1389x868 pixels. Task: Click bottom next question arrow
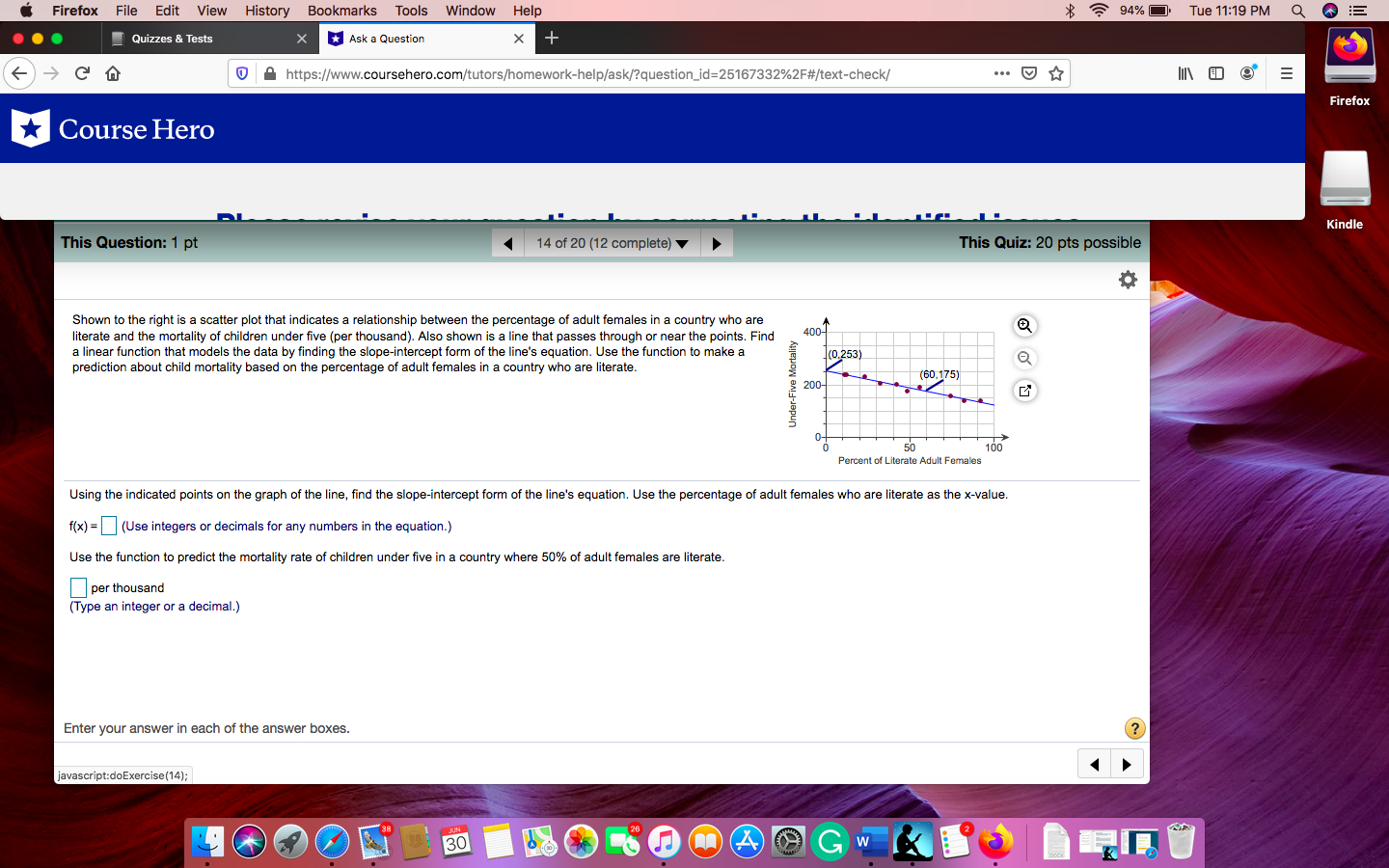click(x=1127, y=765)
